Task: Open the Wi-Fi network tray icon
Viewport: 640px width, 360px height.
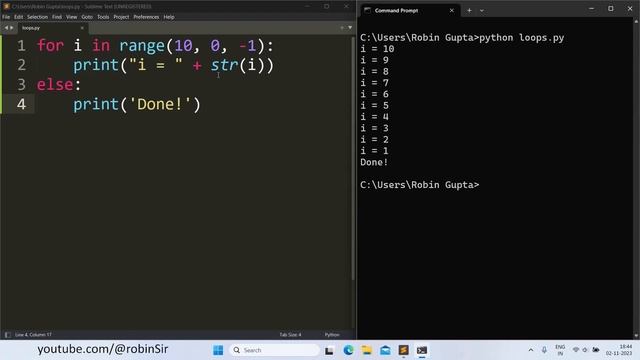Action: click(576, 350)
